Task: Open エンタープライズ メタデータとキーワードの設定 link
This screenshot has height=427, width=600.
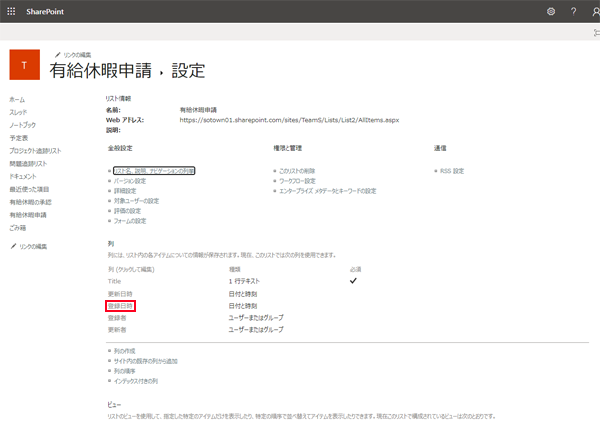Action: (328, 191)
